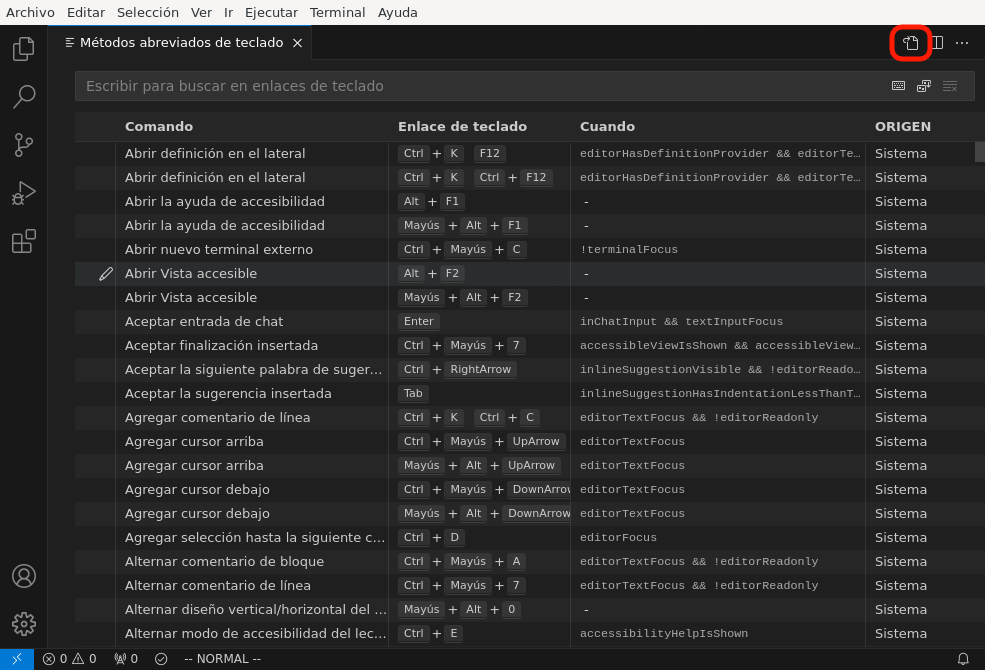Click the Comando column header
985x670 pixels.
[x=158, y=126]
